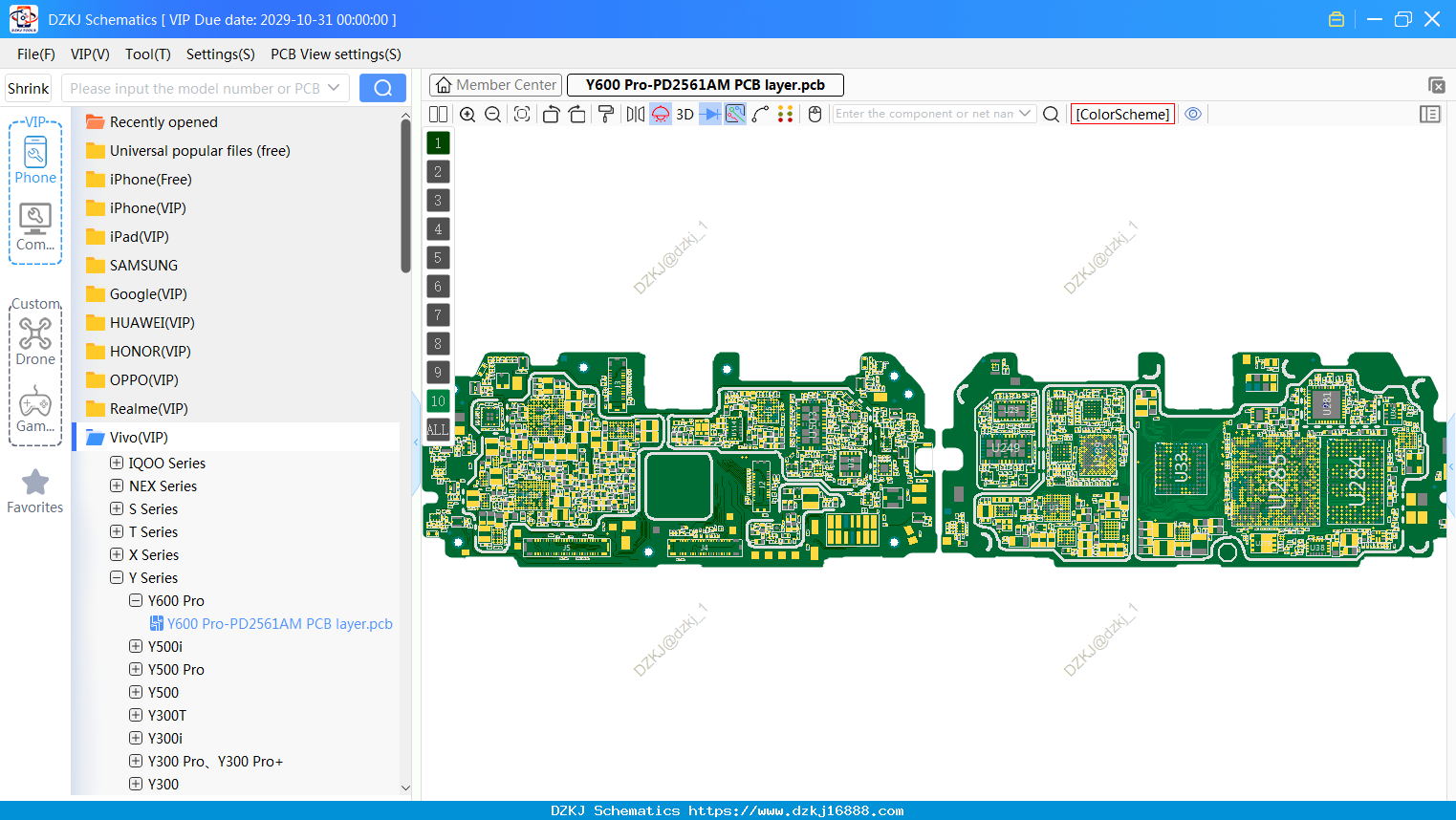Image resolution: width=1456 pixels, height=820 pixels.
Task: Open model number dropdown arrow
Action: 334,88
